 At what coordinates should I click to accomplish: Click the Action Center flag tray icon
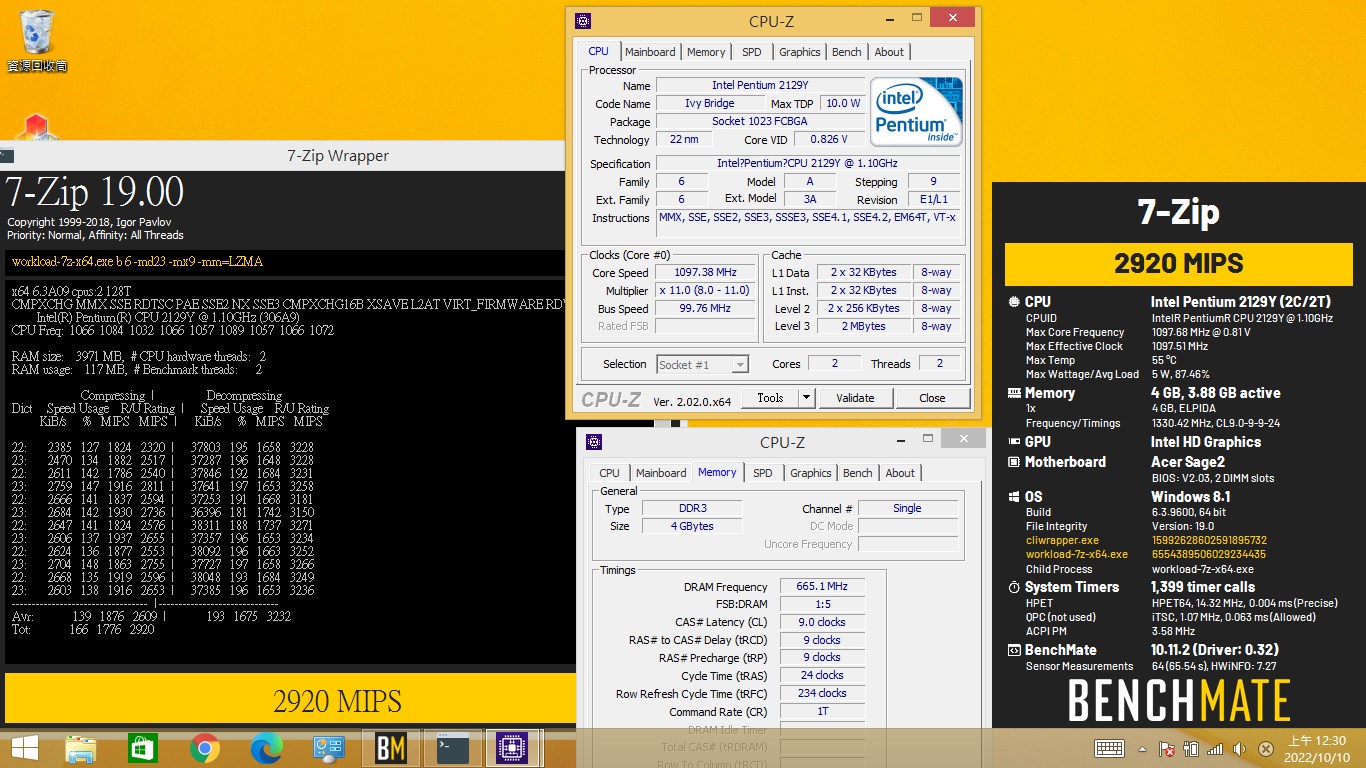point(1166,748)
